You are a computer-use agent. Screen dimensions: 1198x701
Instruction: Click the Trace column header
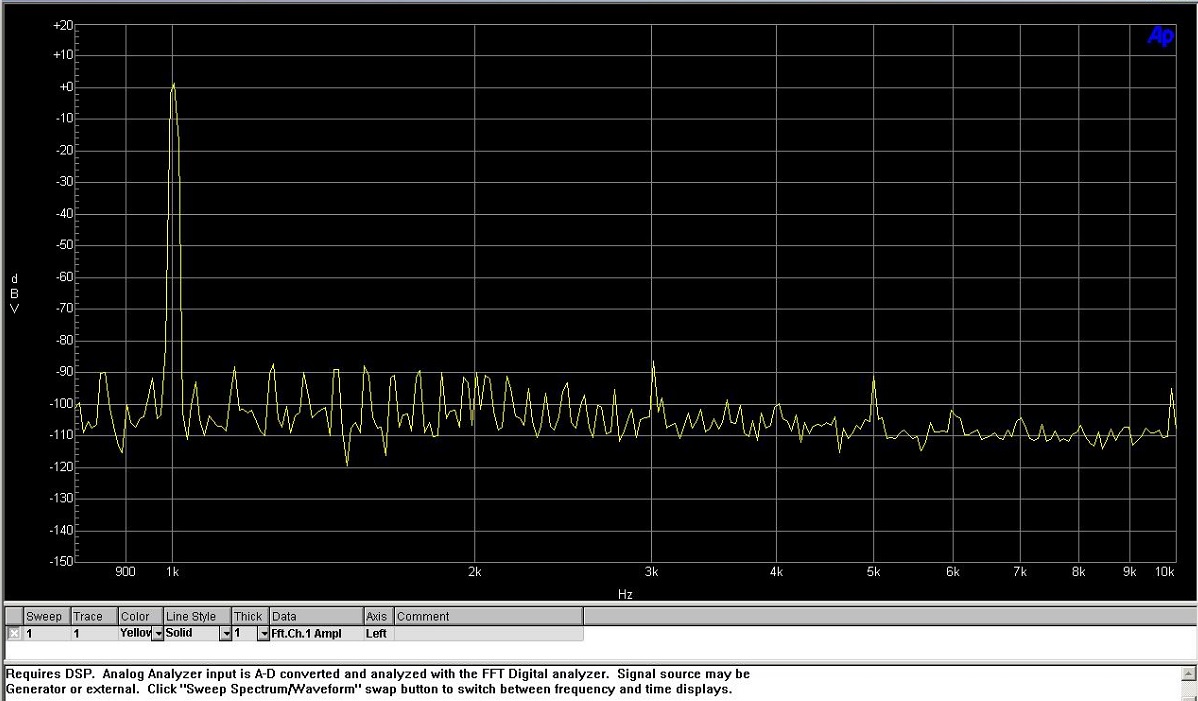click(x=94, y=616)
